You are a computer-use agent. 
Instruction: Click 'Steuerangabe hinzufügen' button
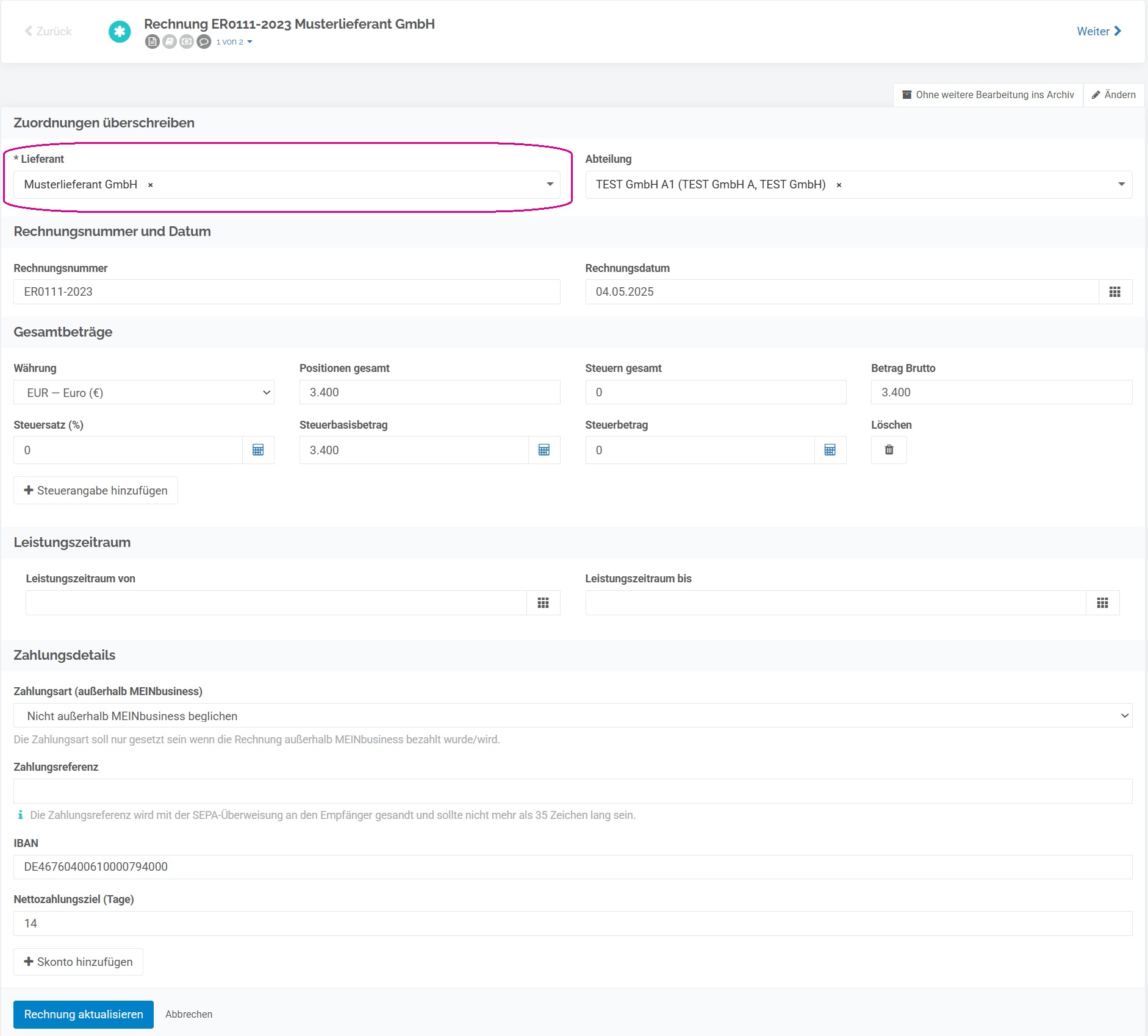tap(96, 491)
